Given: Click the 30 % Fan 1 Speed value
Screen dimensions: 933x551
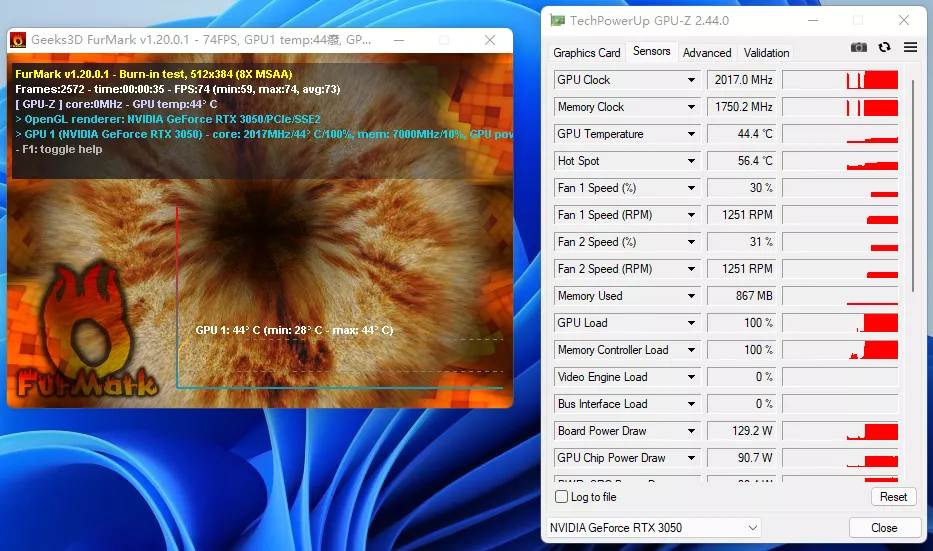Looking at the screenshot, I should [741, 188].
